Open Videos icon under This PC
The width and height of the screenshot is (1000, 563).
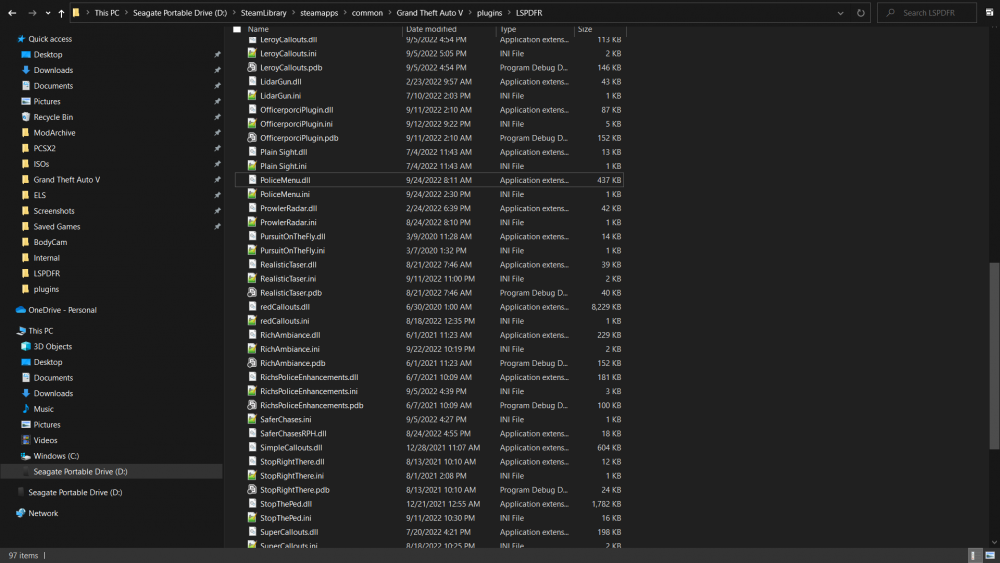click(x=26, y=440)
